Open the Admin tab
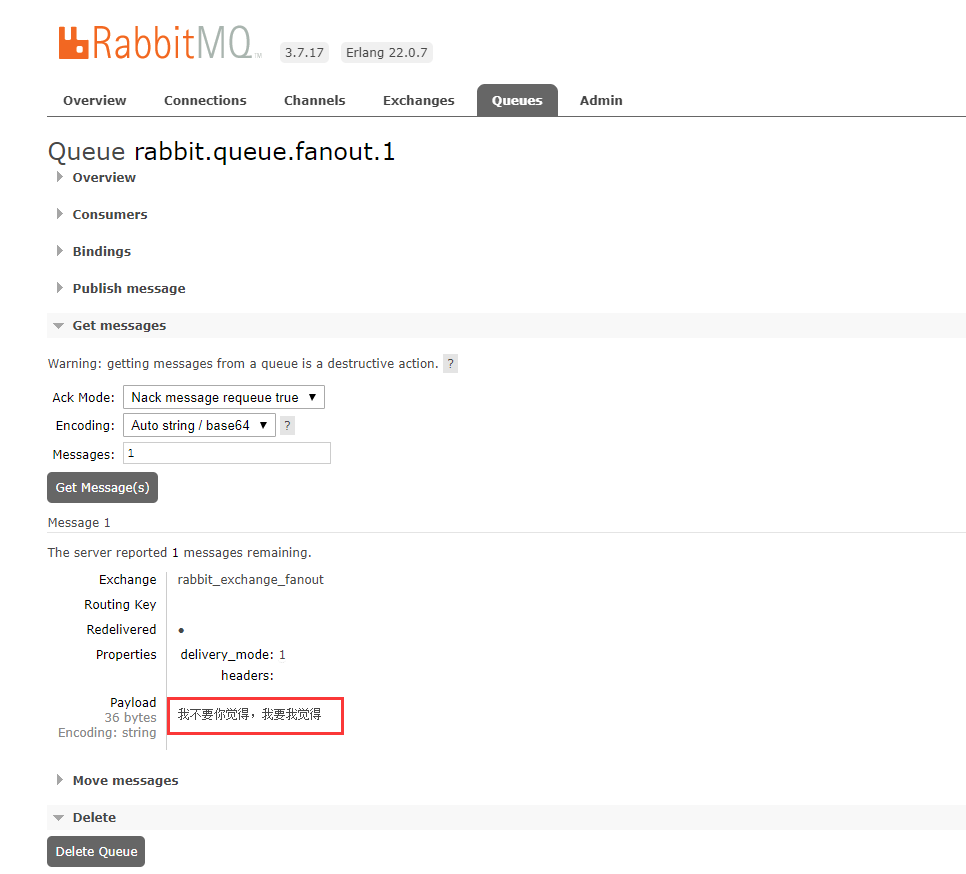The width and height of the screenshot is (966, 874). click(x=601, y=100)
